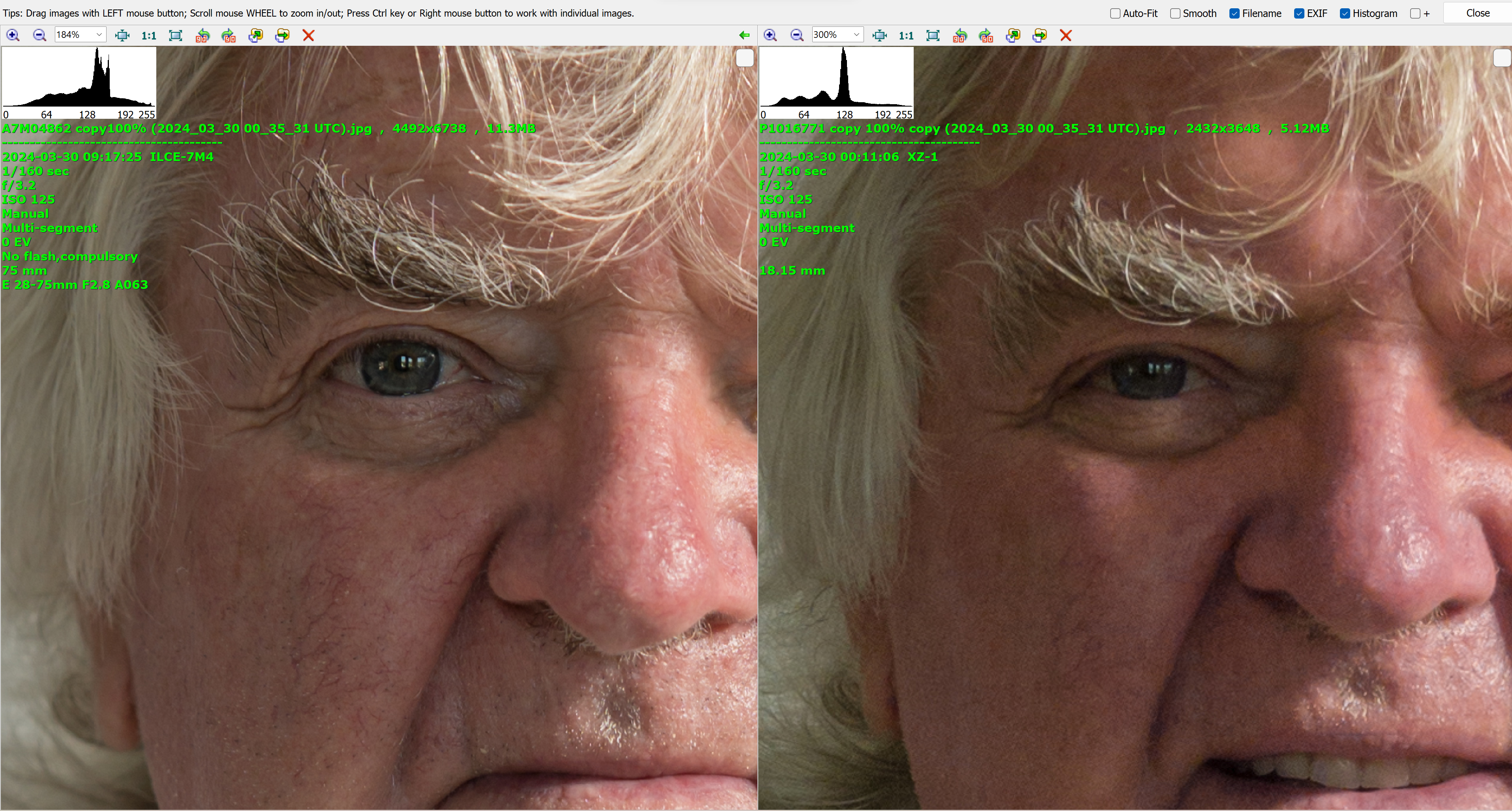Enable the Smooth checkbox
1512x811 pixels.
(x=1175, y=13)
